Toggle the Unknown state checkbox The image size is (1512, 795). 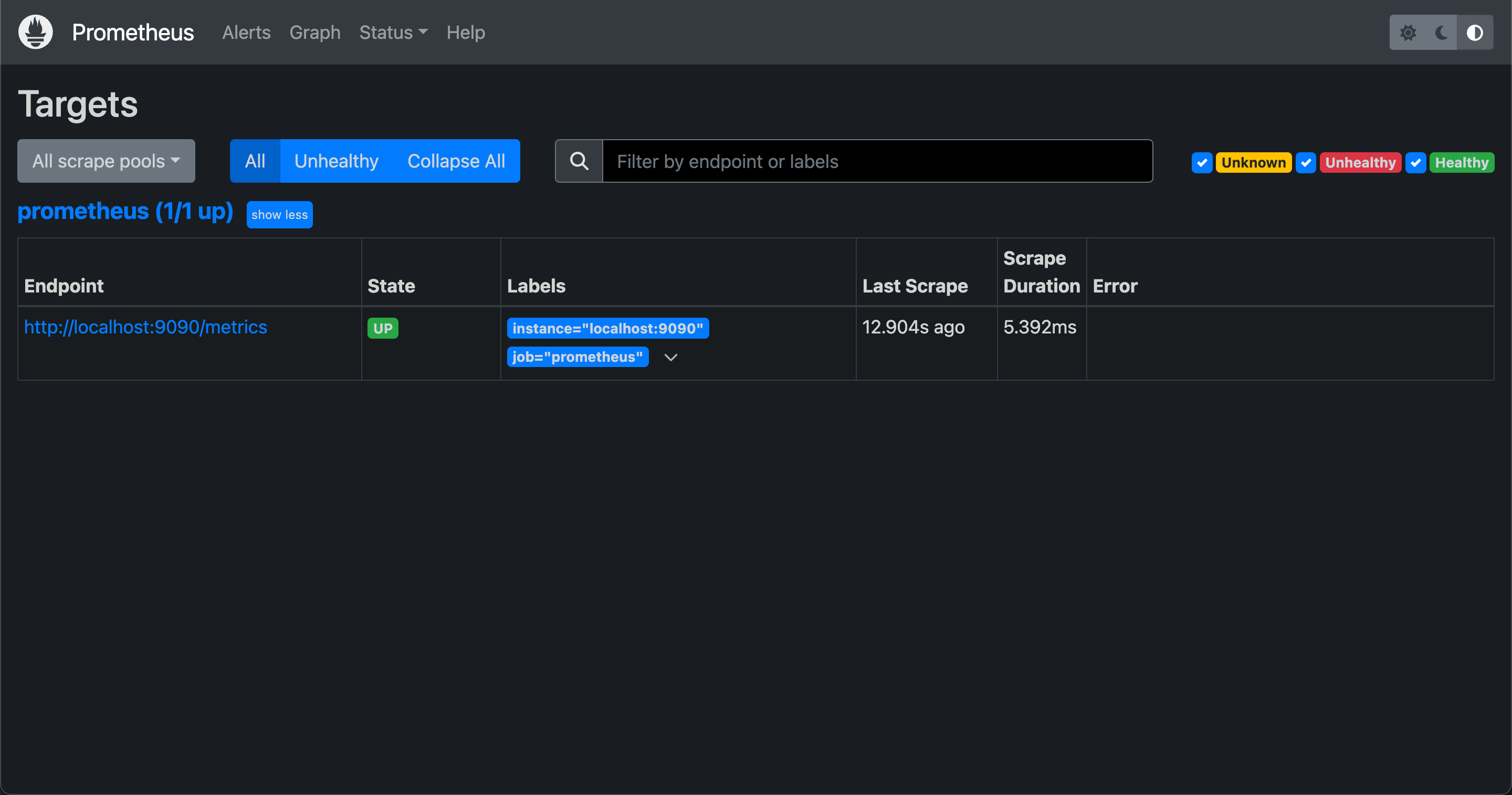(x=1202, y=163)
